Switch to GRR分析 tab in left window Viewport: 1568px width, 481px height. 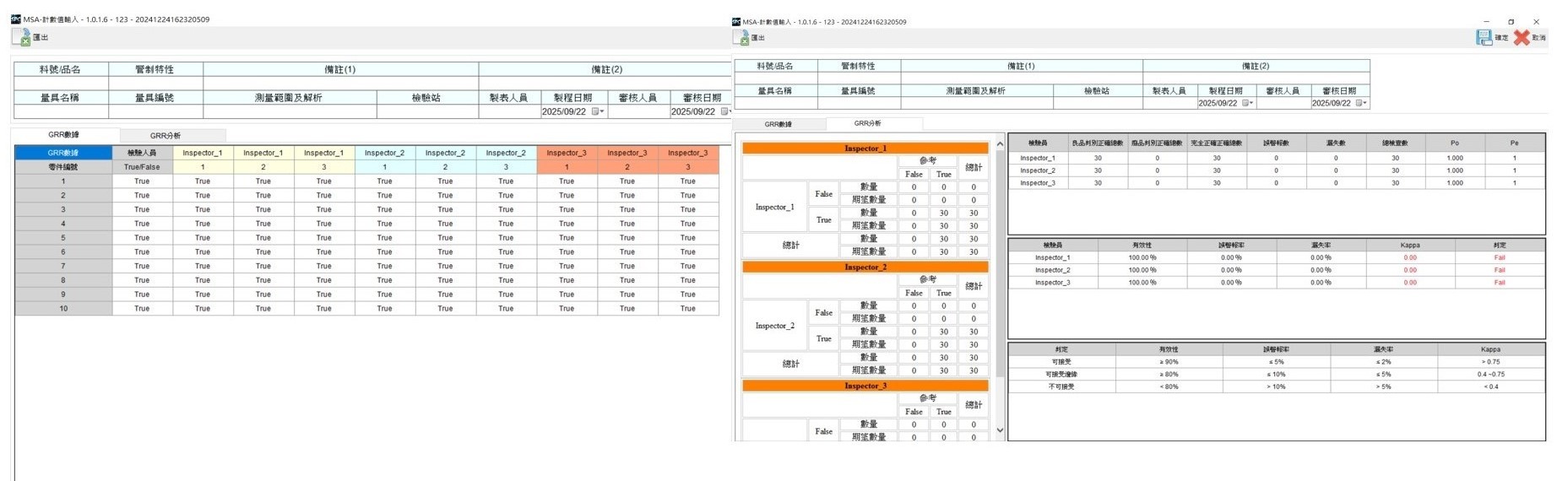(165, 135)
